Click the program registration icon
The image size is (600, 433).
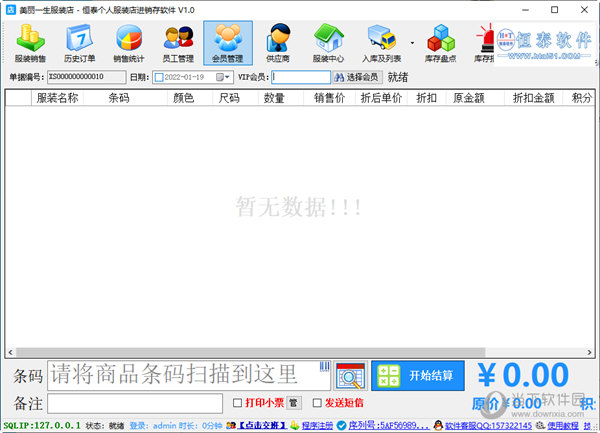tap(294, 425)
